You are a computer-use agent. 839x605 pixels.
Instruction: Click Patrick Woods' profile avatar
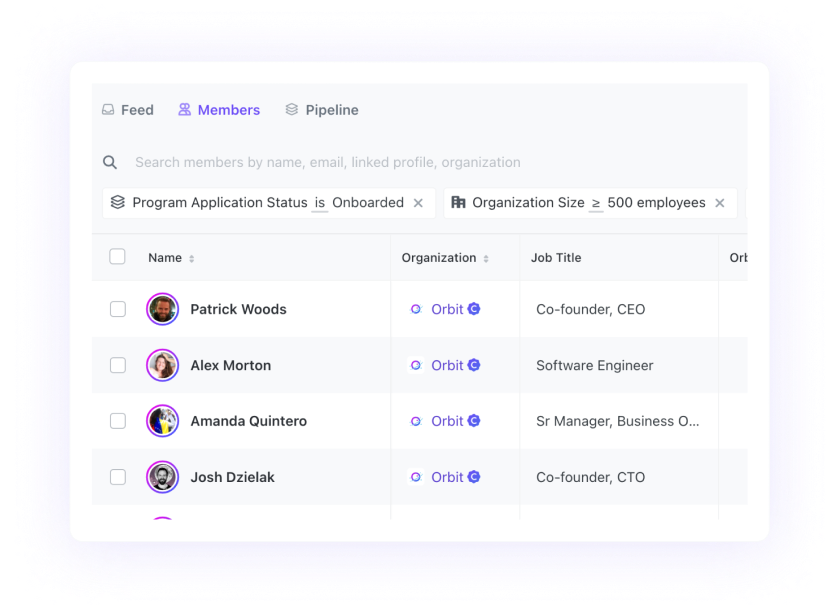point(162,309)
